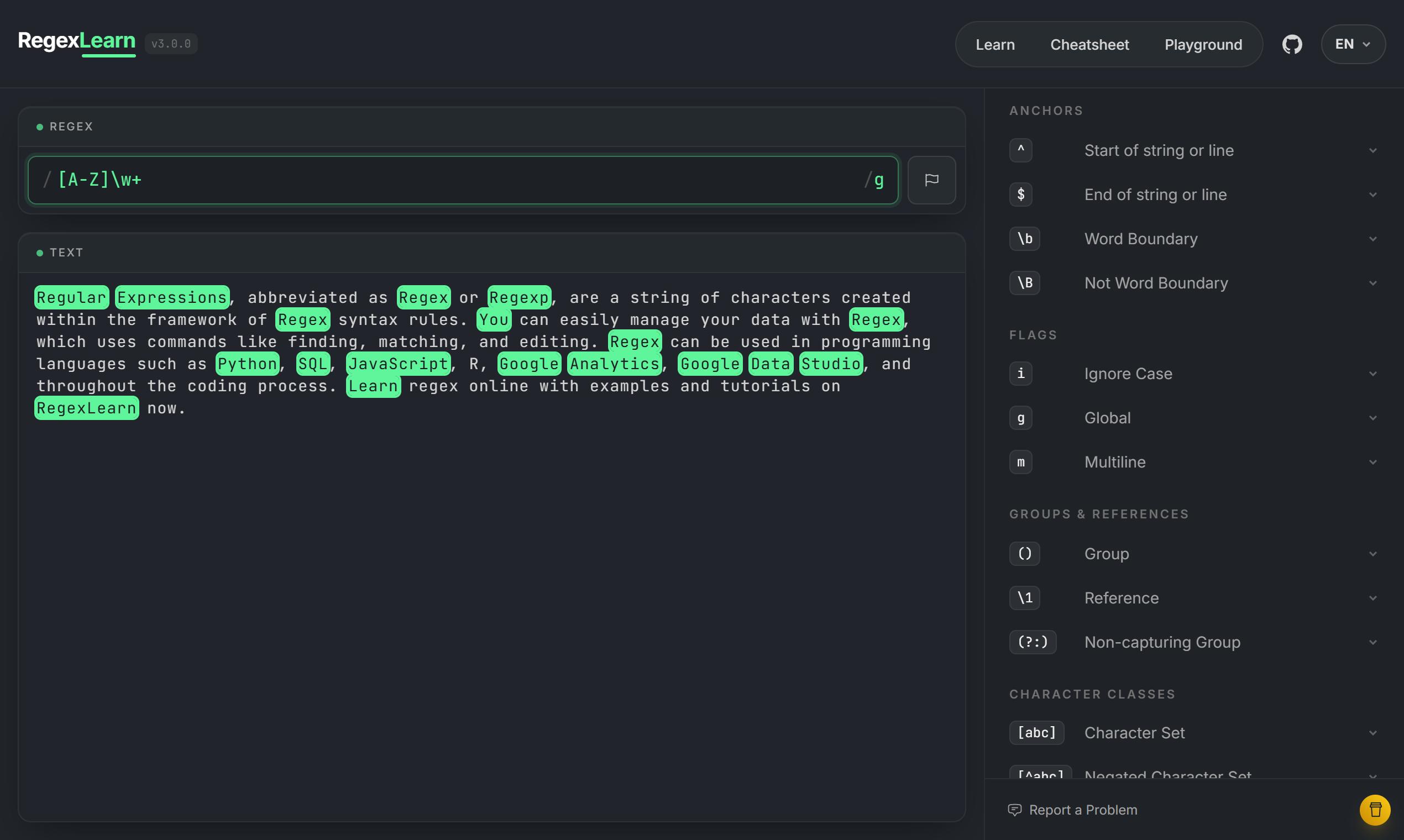Screen dimensions: 1404x840
Task: Expand the Reference cheatsheet entry
Action: pos(1372,598)
